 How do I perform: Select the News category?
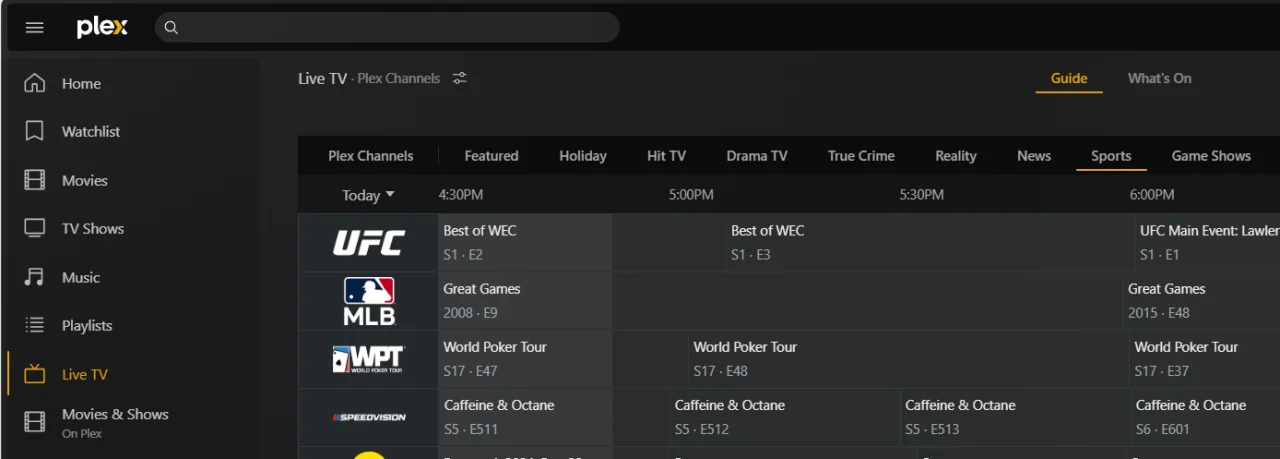click(x=1034, y=155)
